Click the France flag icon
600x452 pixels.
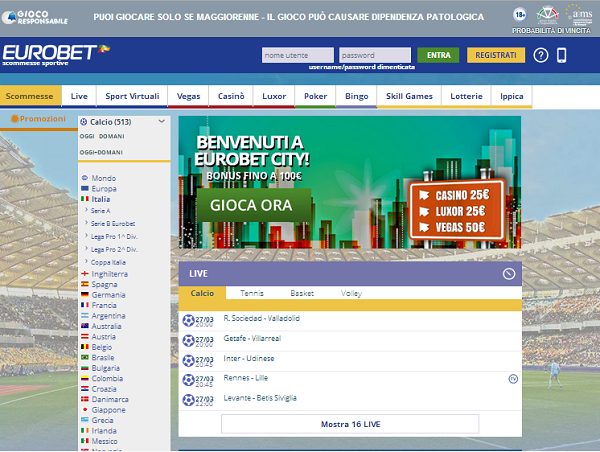(x=85, y=305)
